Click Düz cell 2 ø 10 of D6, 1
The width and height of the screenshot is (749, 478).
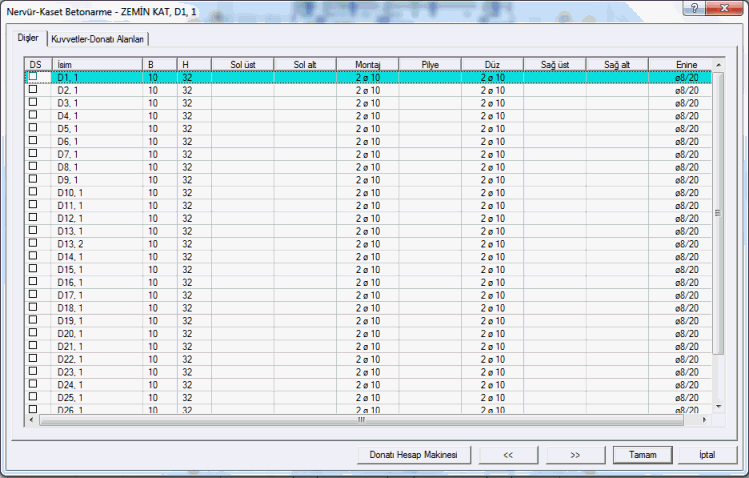[x=492, y=142]
